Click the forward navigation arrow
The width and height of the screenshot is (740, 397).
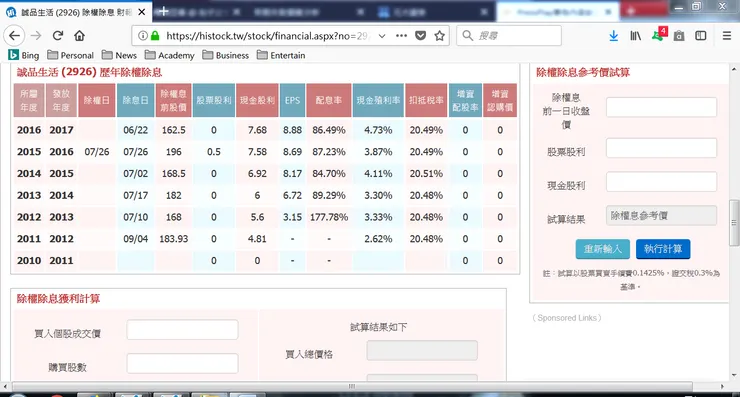36,35
